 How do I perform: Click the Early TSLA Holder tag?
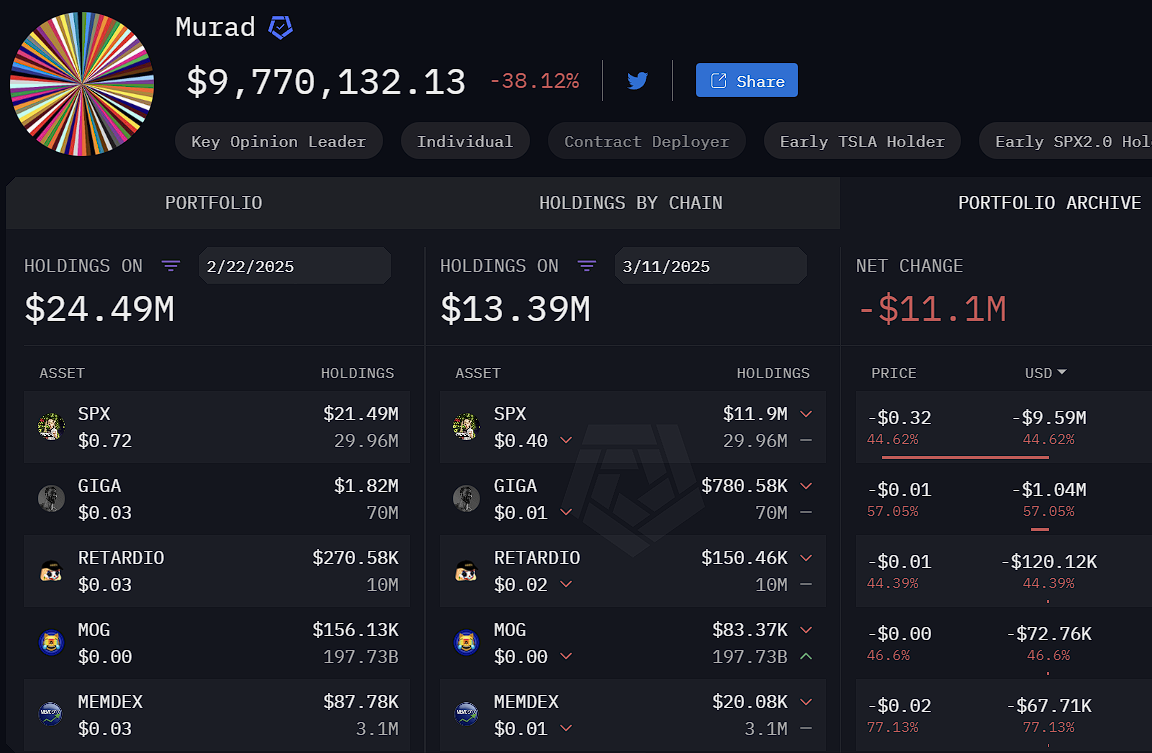tap(862, 141)
